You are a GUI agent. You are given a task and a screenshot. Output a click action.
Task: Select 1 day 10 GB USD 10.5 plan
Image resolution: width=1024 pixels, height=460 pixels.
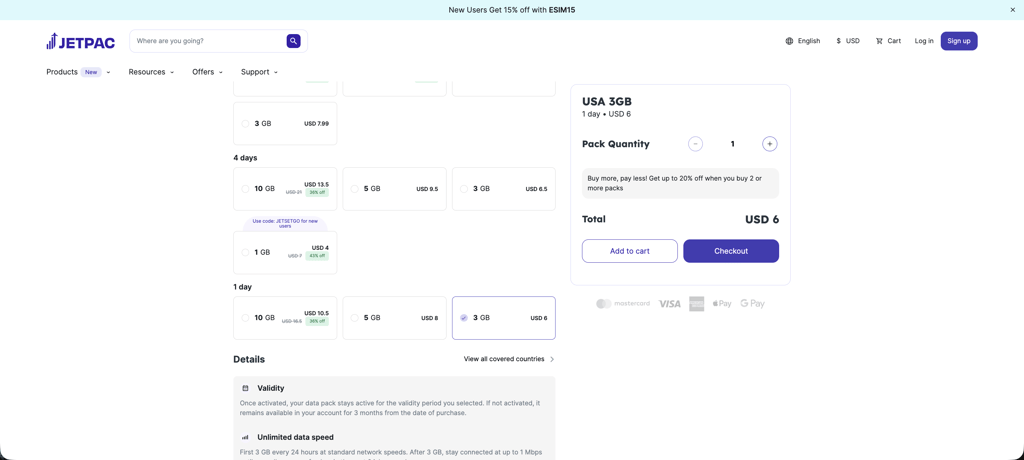coord(285,318)
